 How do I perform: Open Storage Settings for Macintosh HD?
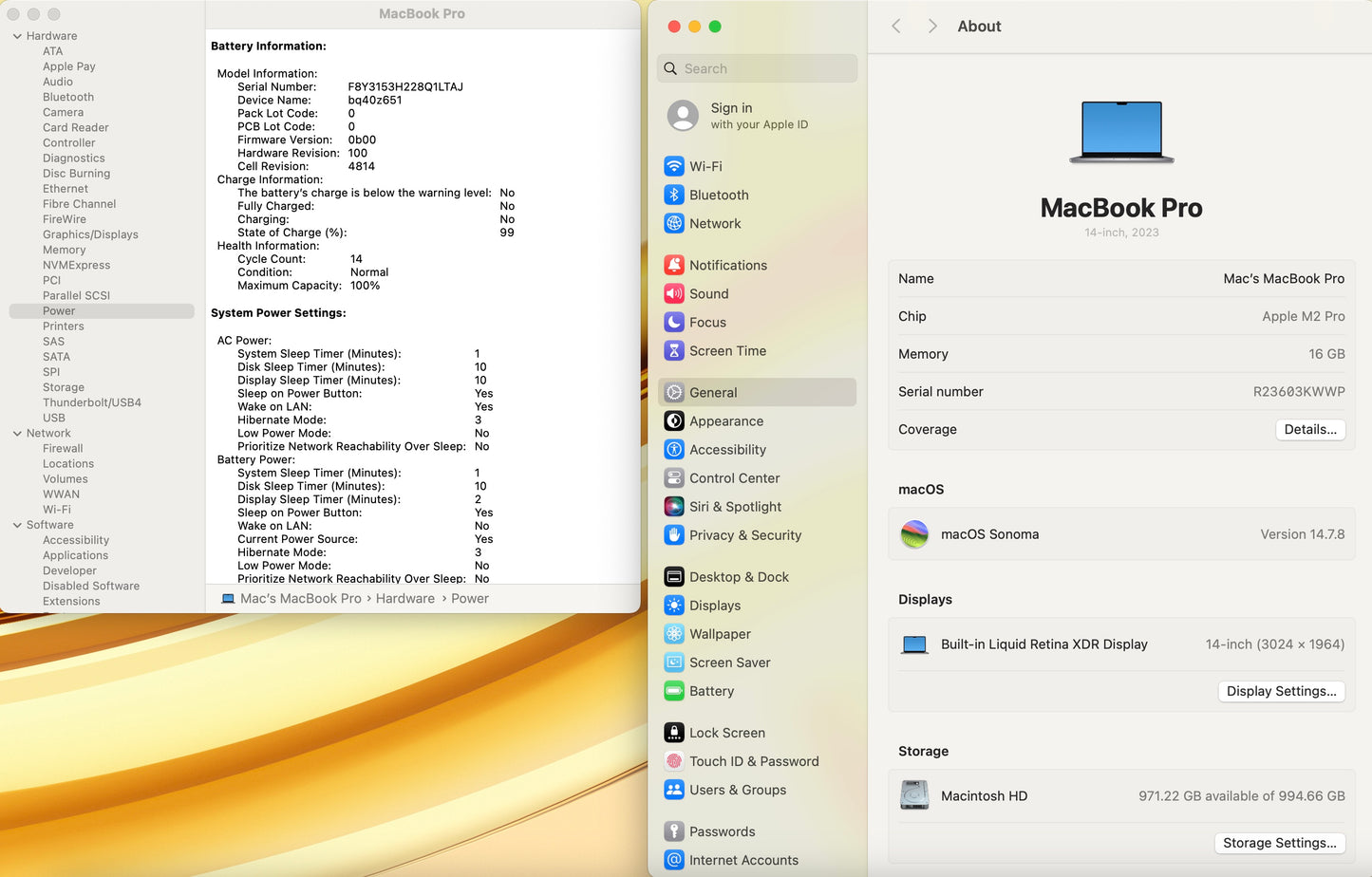point(1280,843)
